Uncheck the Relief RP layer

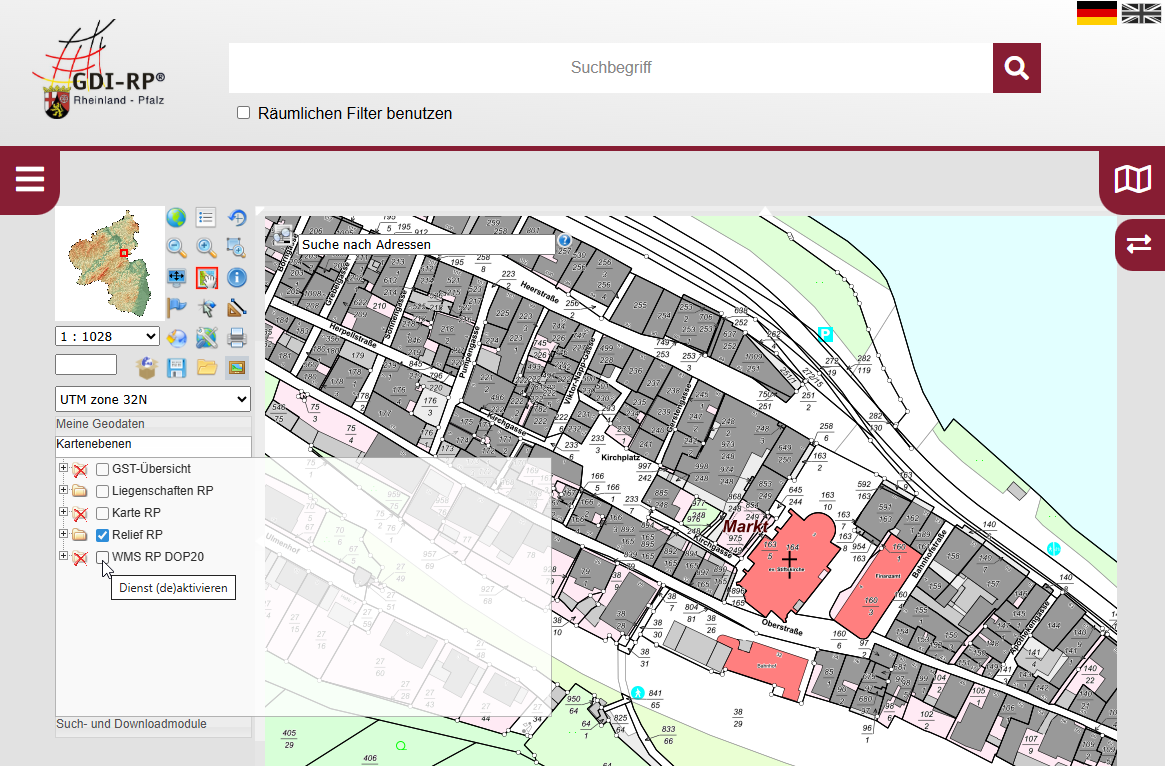coord(102,535)
